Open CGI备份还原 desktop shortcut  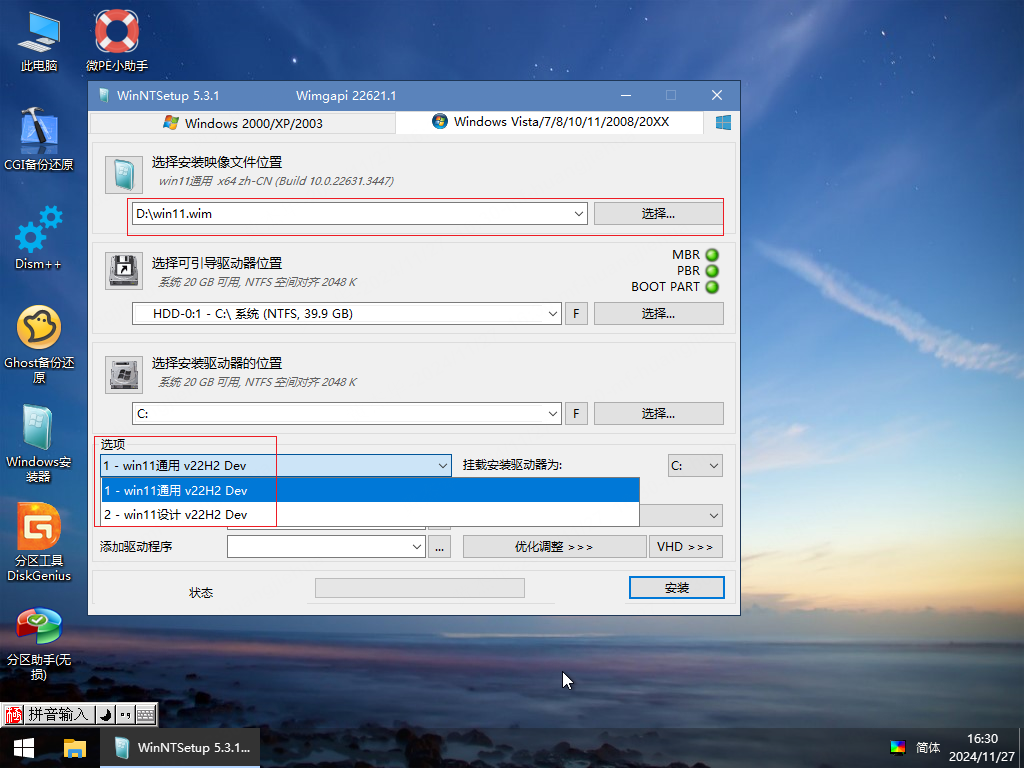click(39, 139)
